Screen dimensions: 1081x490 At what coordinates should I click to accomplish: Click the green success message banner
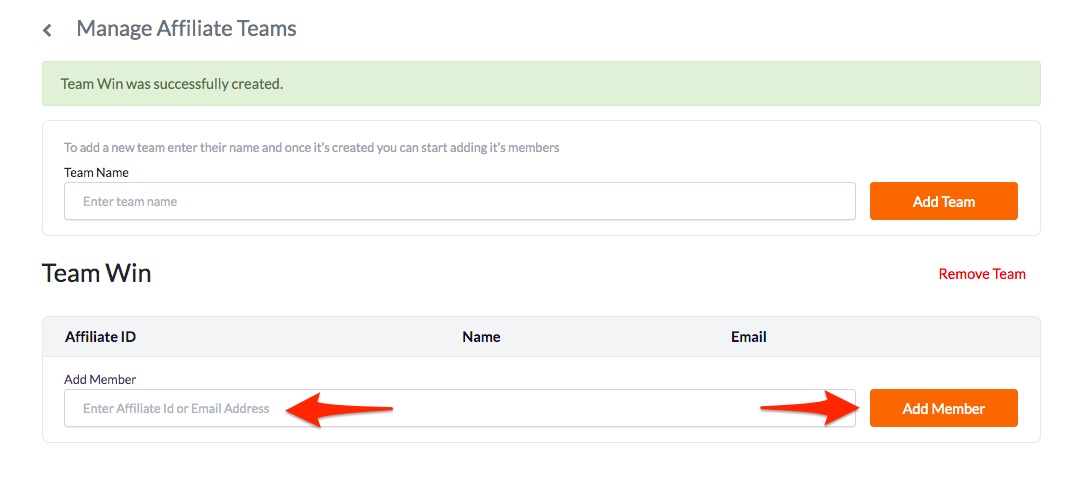click(x=541, y=83)
